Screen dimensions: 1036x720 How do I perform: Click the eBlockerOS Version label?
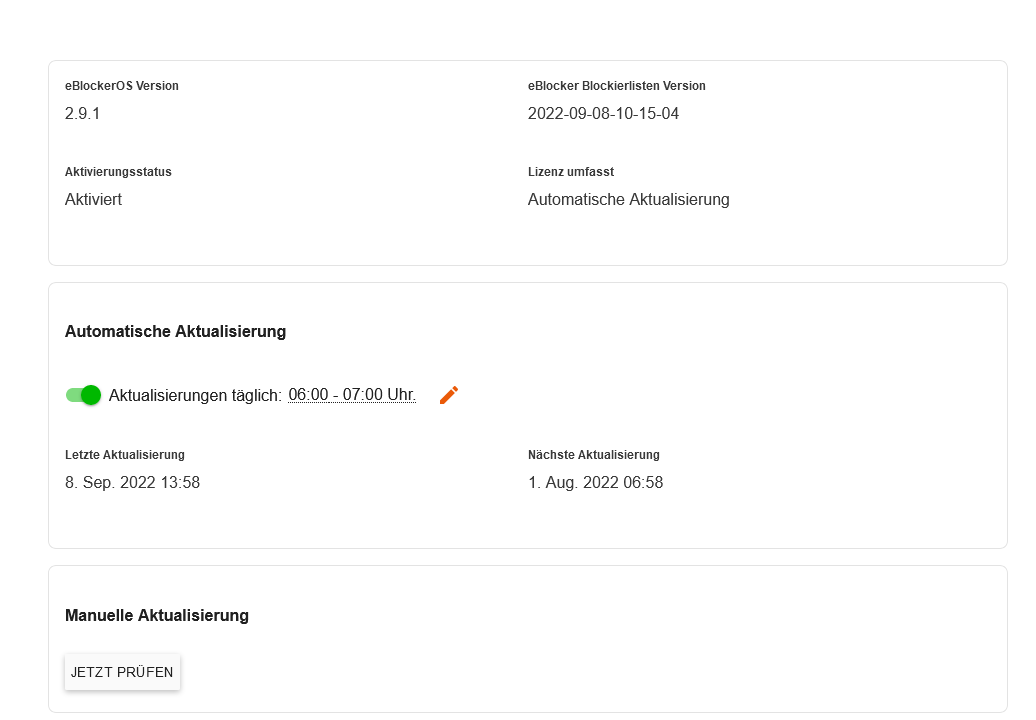[122, 86]
